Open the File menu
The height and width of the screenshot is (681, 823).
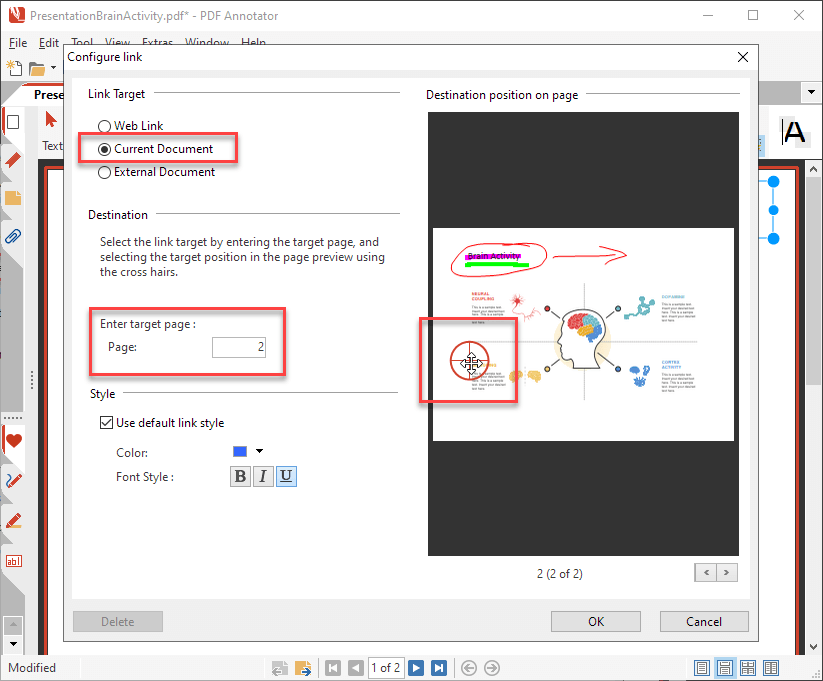pos(18,43)
